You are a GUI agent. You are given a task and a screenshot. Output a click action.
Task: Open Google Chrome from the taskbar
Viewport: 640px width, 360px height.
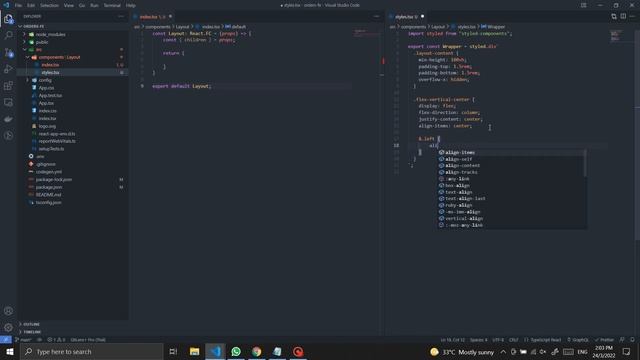click(x=256, y=351)
